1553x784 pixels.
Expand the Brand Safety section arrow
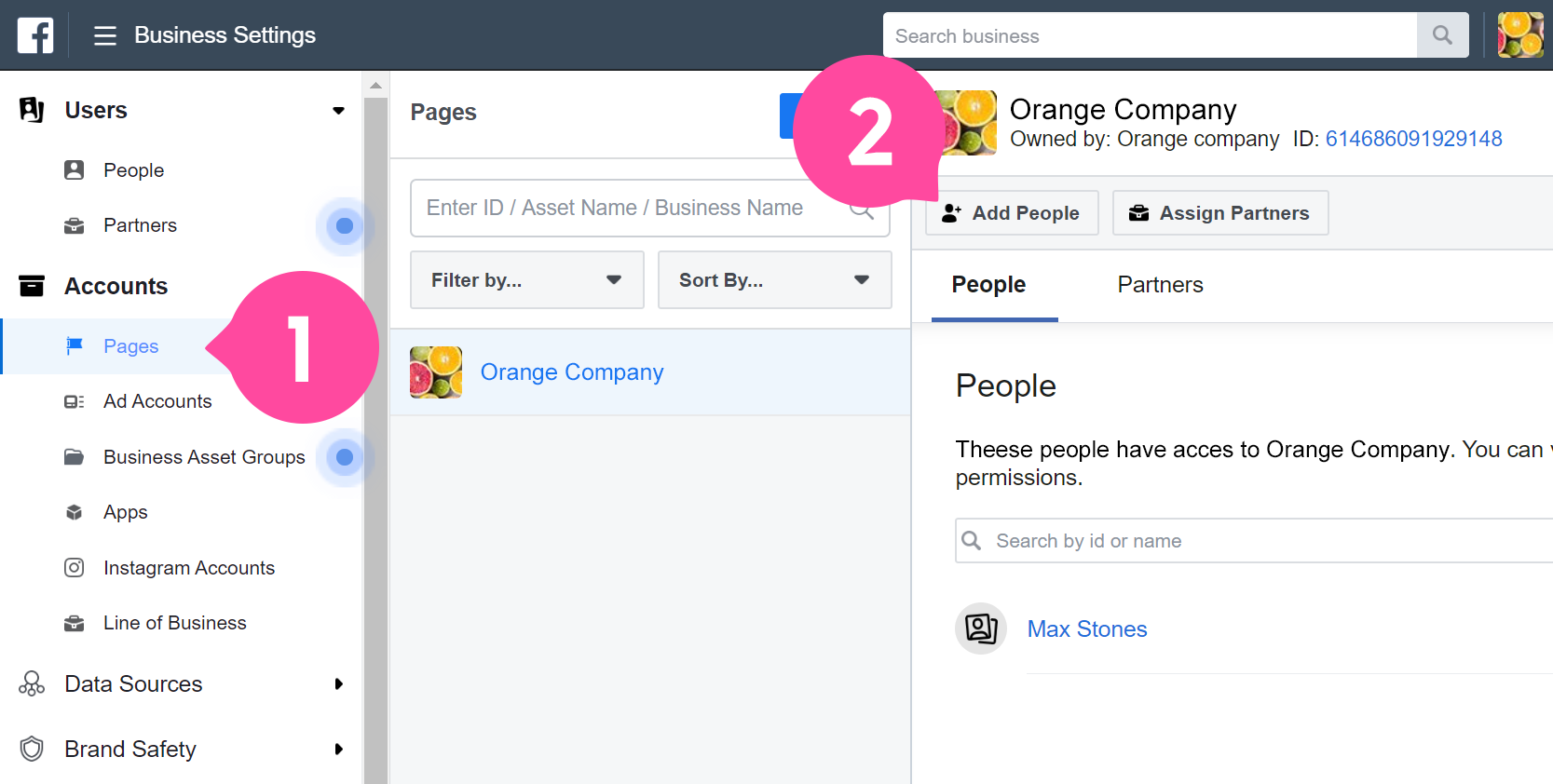click(338, 750)
